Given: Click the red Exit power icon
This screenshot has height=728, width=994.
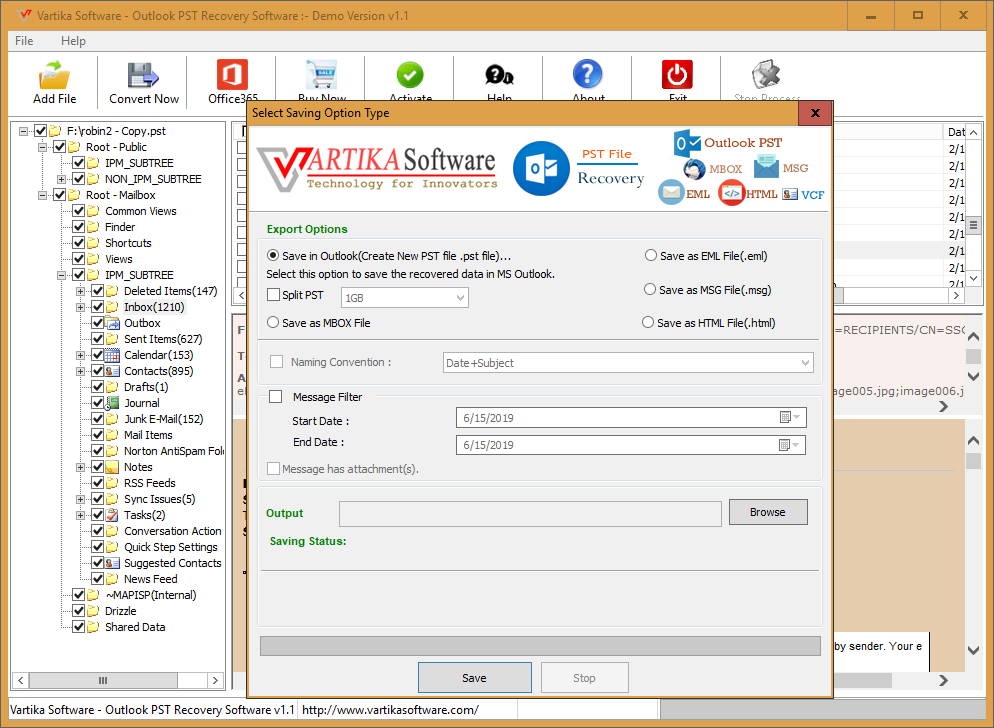Looking at the screenshot, I should 677,75.
